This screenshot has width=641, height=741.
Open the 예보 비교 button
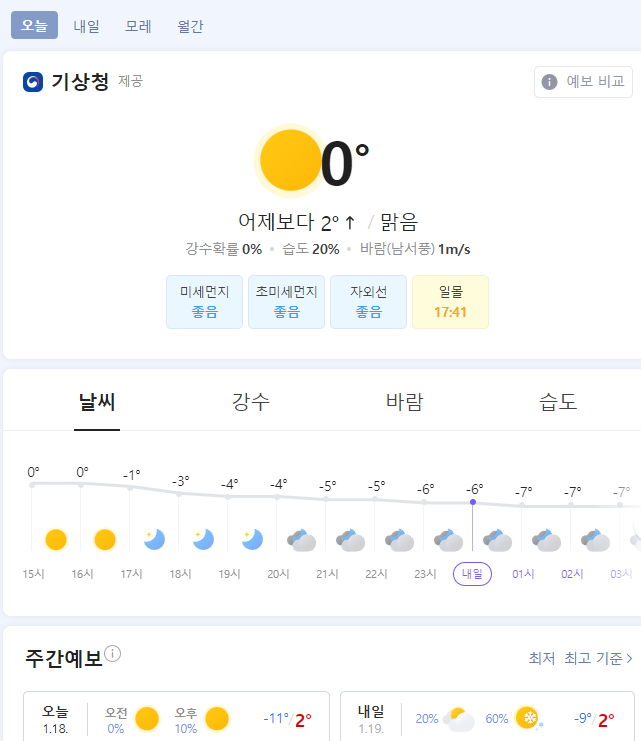(584, 82)
